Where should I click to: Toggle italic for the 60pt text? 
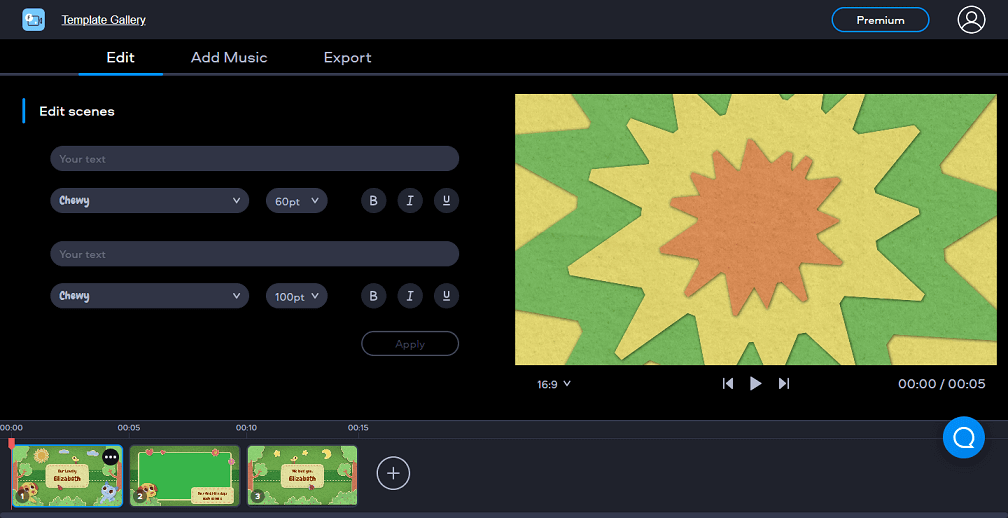(x=410, y=201)
